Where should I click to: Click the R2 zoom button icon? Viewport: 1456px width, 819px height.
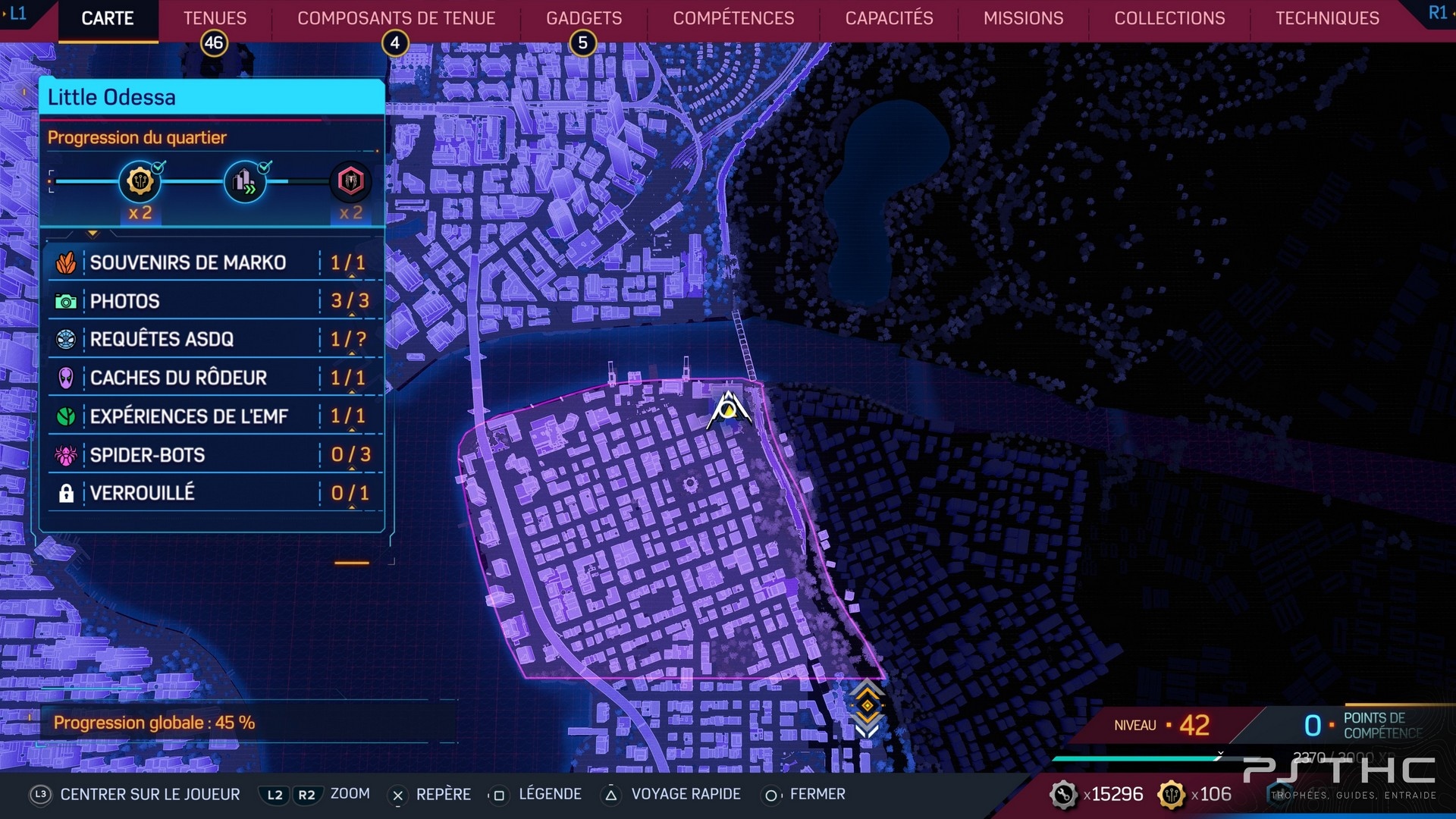tap(306, 795)
